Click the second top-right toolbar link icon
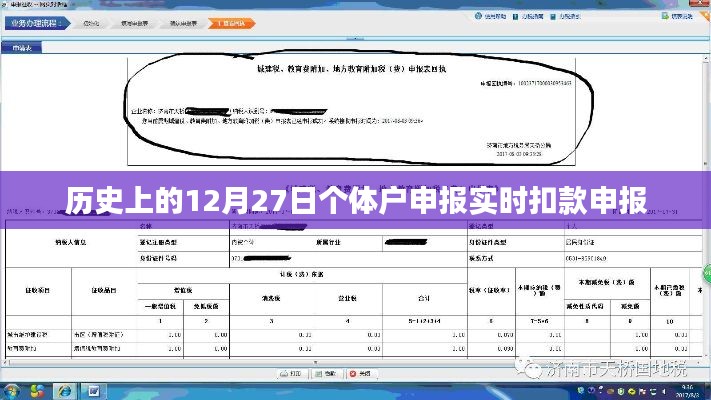Image resolution: width=711 pixels, height=400 pixels. tap(516, 16)
